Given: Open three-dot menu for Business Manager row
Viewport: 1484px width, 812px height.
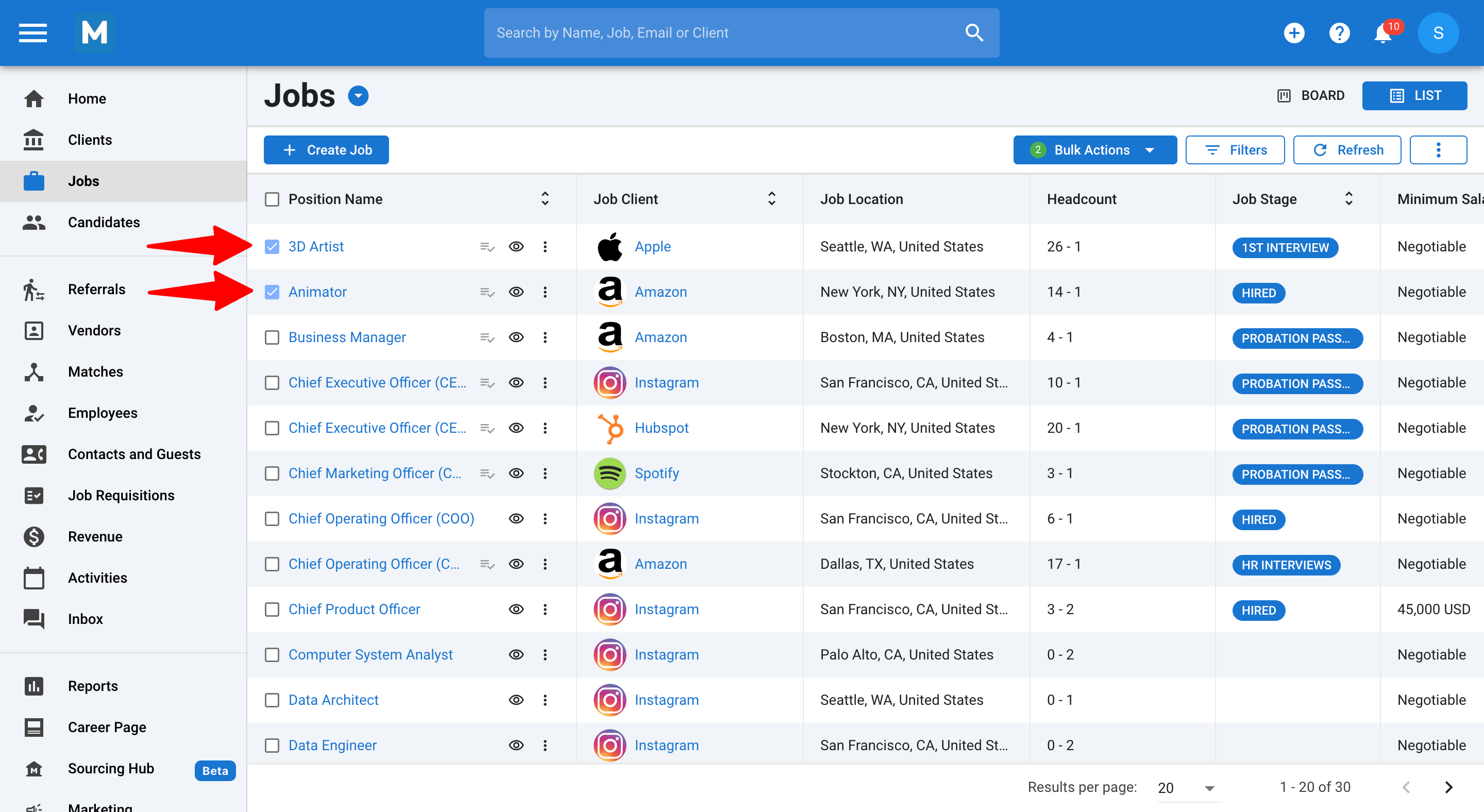Looking at the screenshot, I should (545, 337).
